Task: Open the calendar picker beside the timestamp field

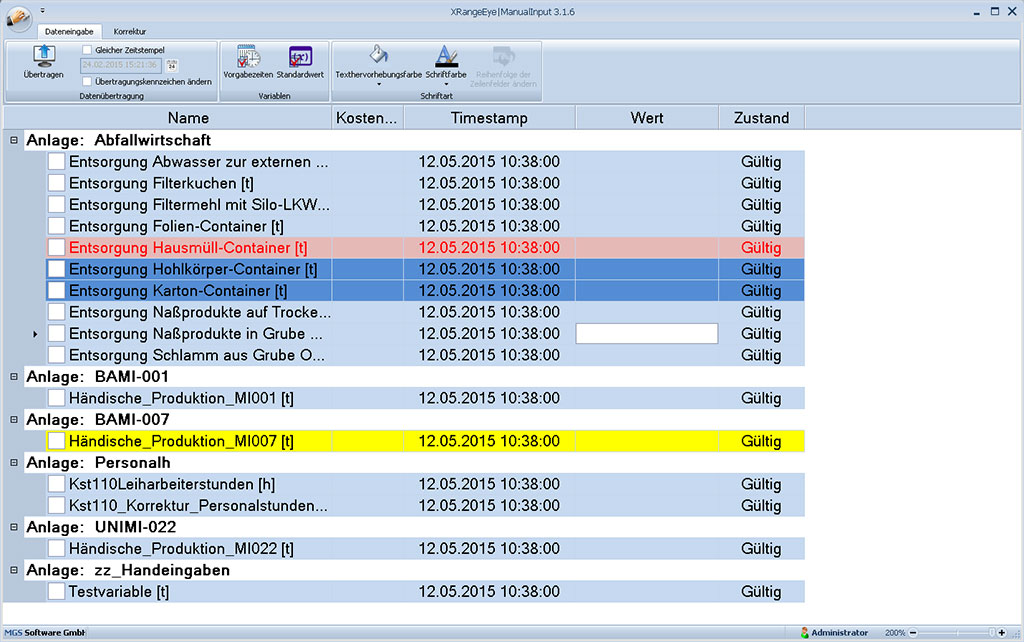Action: point(172,65)
